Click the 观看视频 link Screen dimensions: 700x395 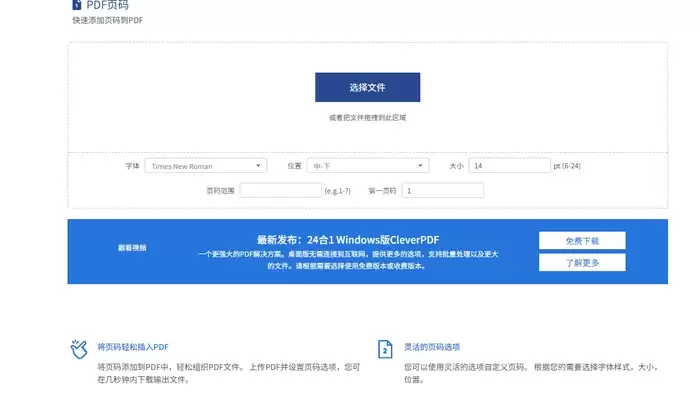[x=132, y=248]
